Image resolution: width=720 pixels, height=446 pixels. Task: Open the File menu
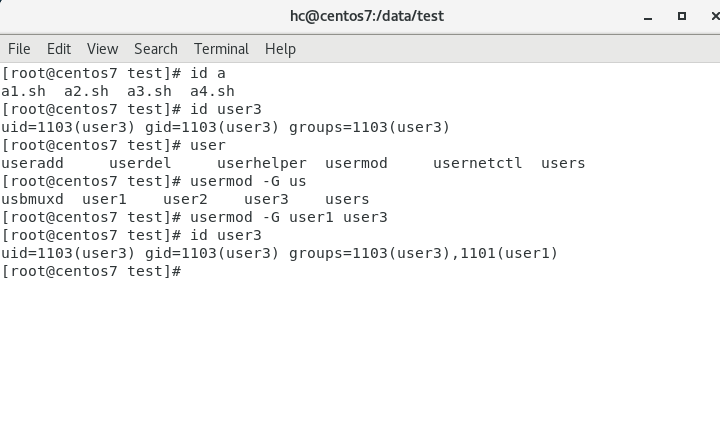19,49
